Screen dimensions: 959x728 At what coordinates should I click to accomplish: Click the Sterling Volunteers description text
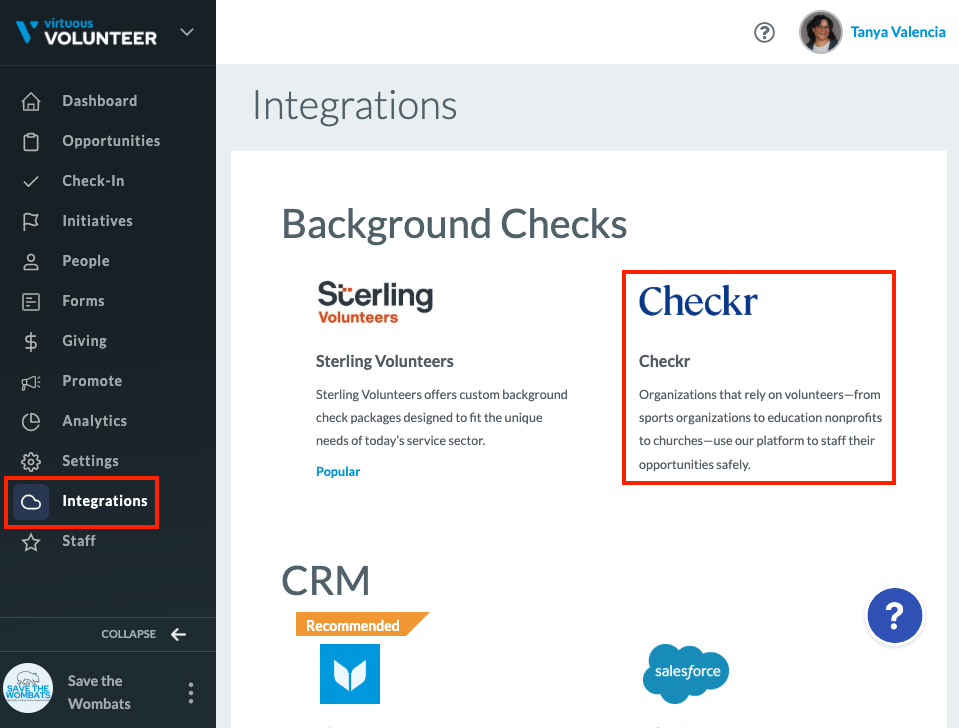[x=442, y=418]
